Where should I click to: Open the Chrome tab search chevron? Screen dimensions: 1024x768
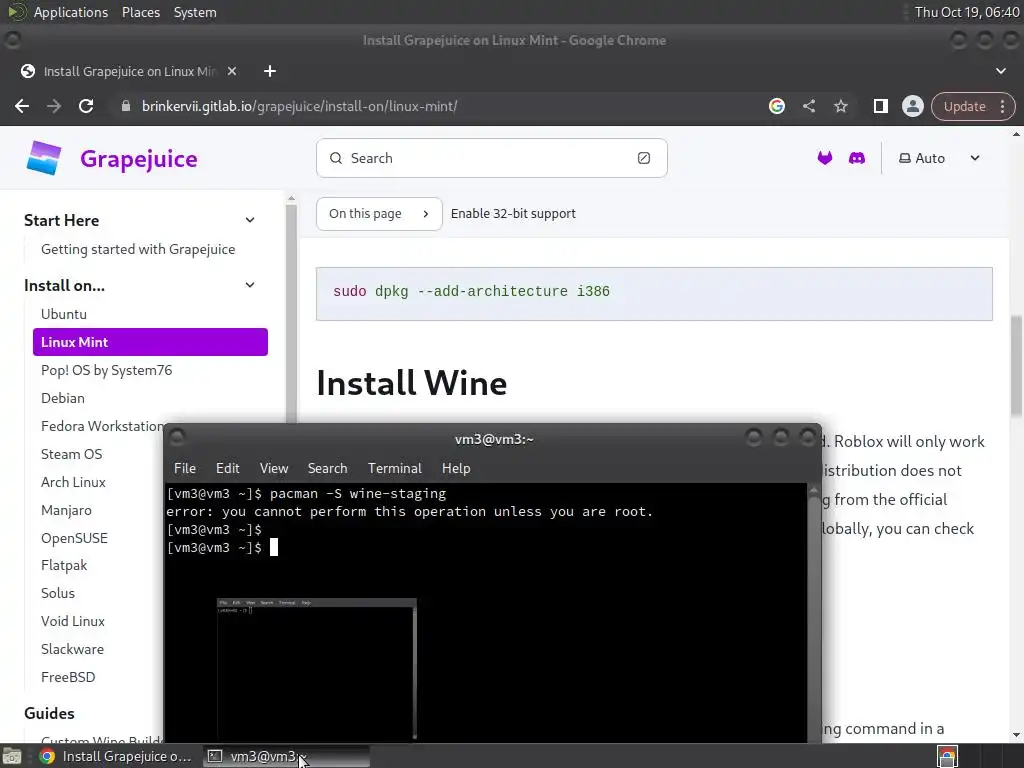tap(1000, 71)
